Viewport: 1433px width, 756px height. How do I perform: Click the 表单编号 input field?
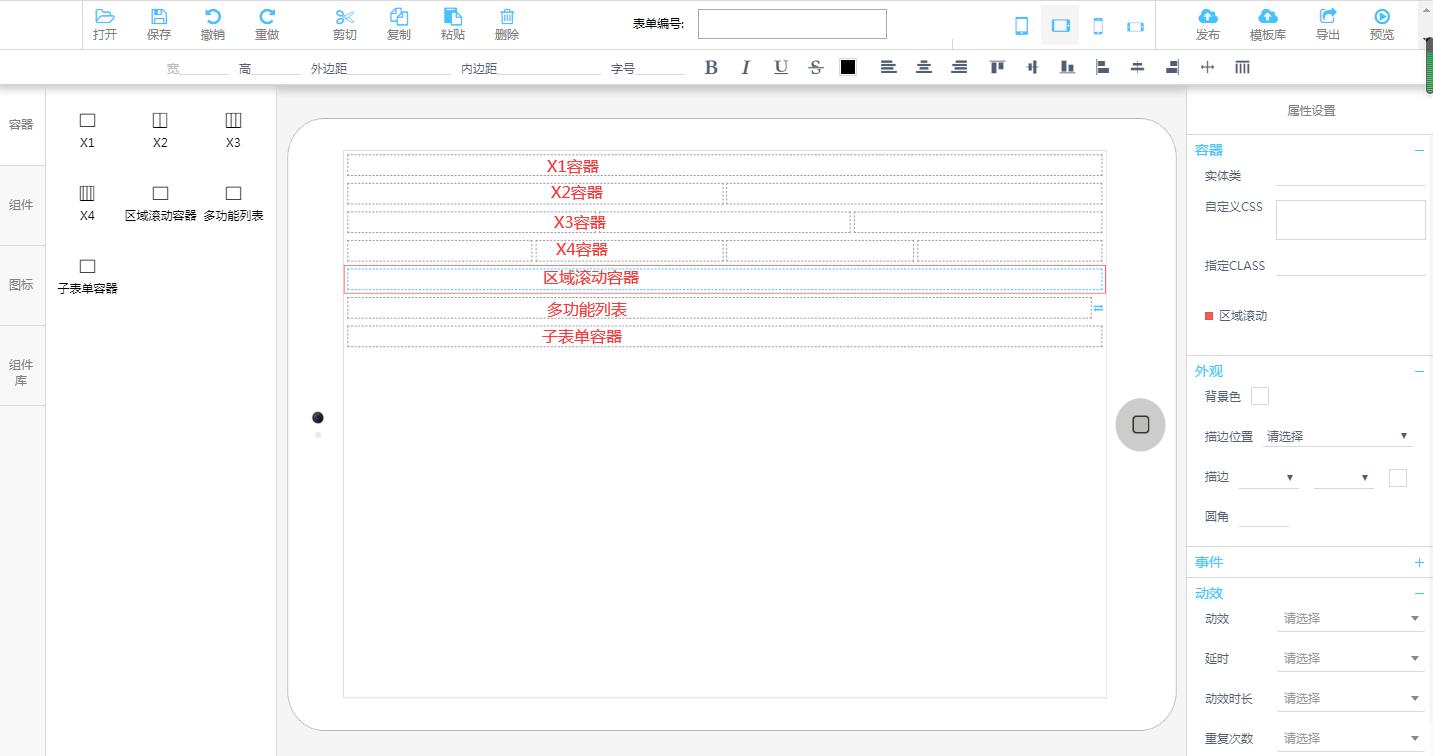point(792,24)
